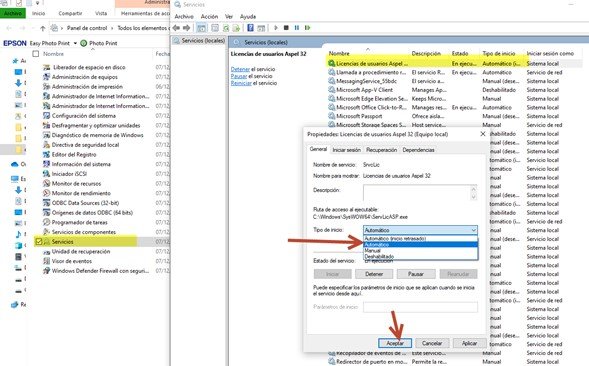Open Vista ribbon tab in Explorer
The height and width of the screenshot is (366, 589).
pyautogui.click(x=101, y=13)
